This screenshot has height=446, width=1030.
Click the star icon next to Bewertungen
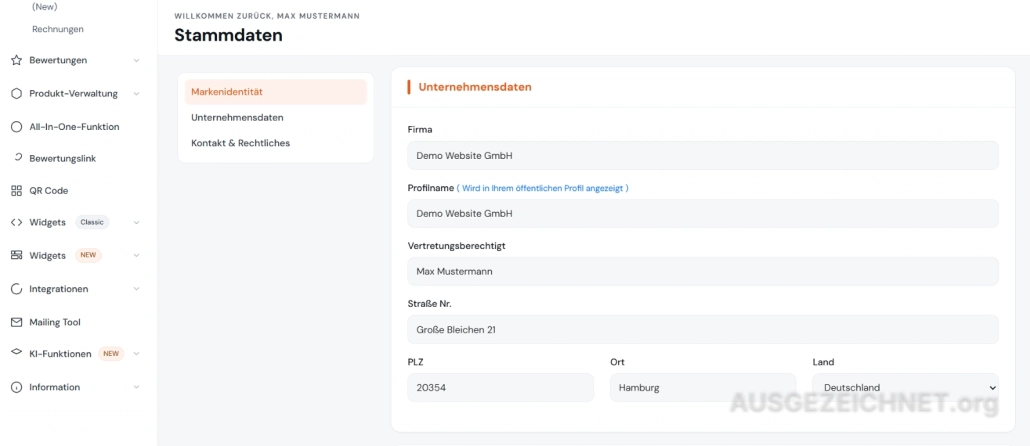coord(16,60)
